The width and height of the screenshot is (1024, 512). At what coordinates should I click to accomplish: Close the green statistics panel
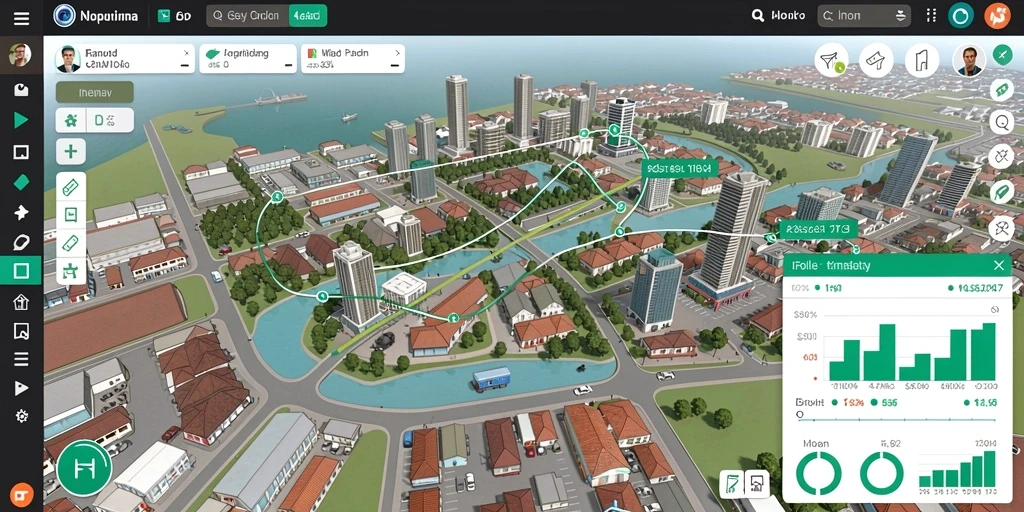(999, 265)
